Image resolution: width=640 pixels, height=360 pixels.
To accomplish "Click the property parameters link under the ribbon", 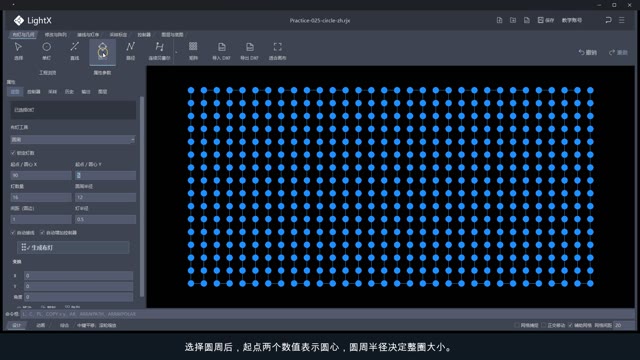I will (102, 73).
